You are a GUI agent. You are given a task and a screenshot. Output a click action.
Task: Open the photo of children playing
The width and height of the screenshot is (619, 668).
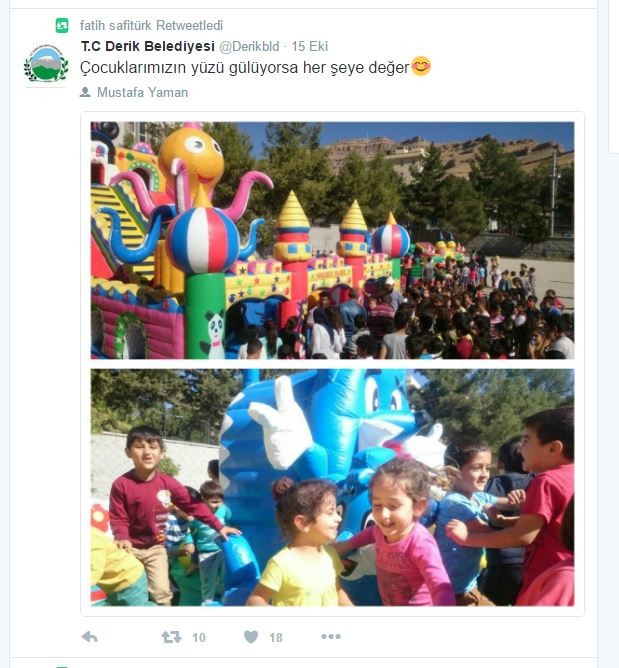332,487
